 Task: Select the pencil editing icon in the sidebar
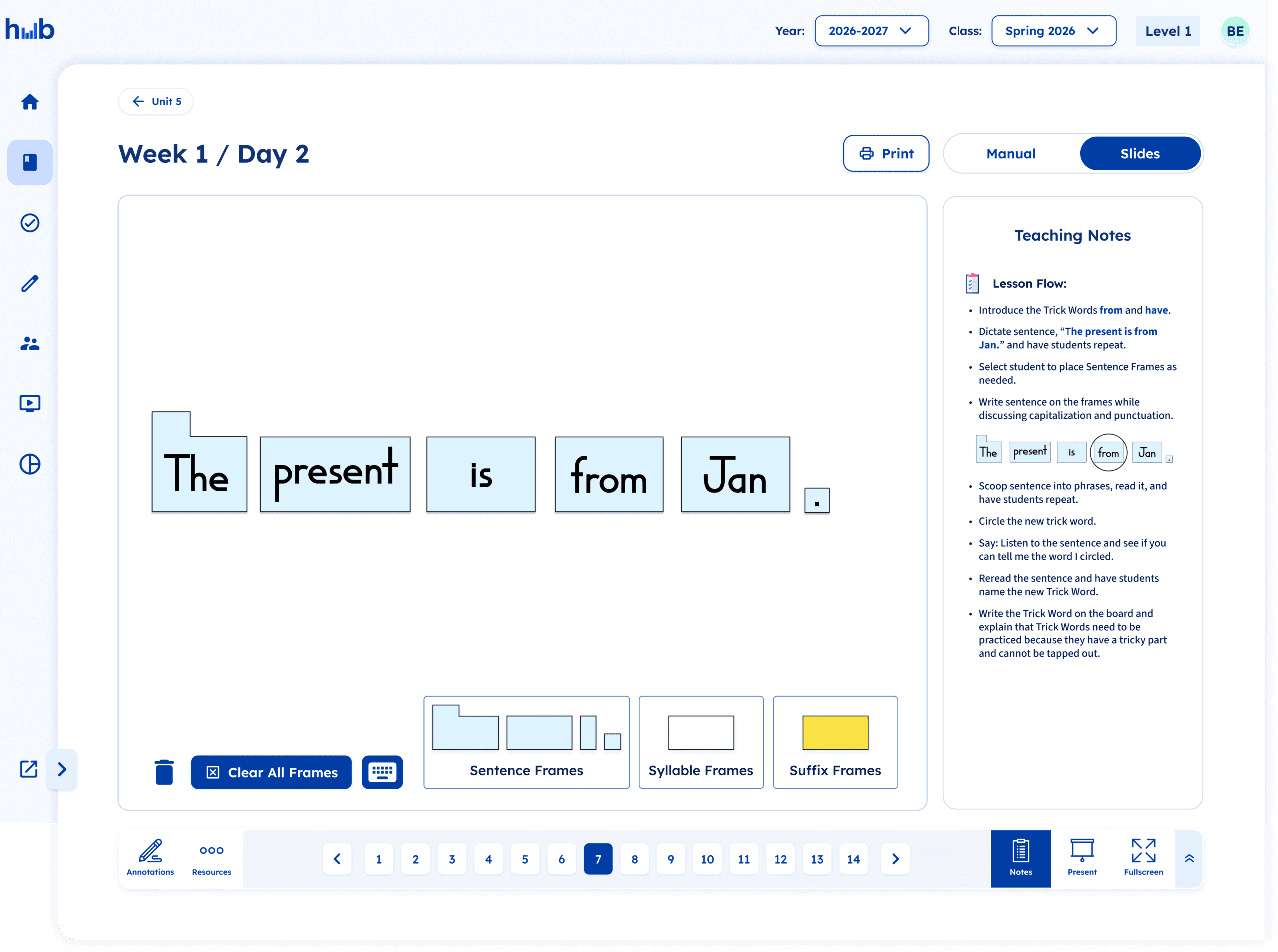(30, 283)
